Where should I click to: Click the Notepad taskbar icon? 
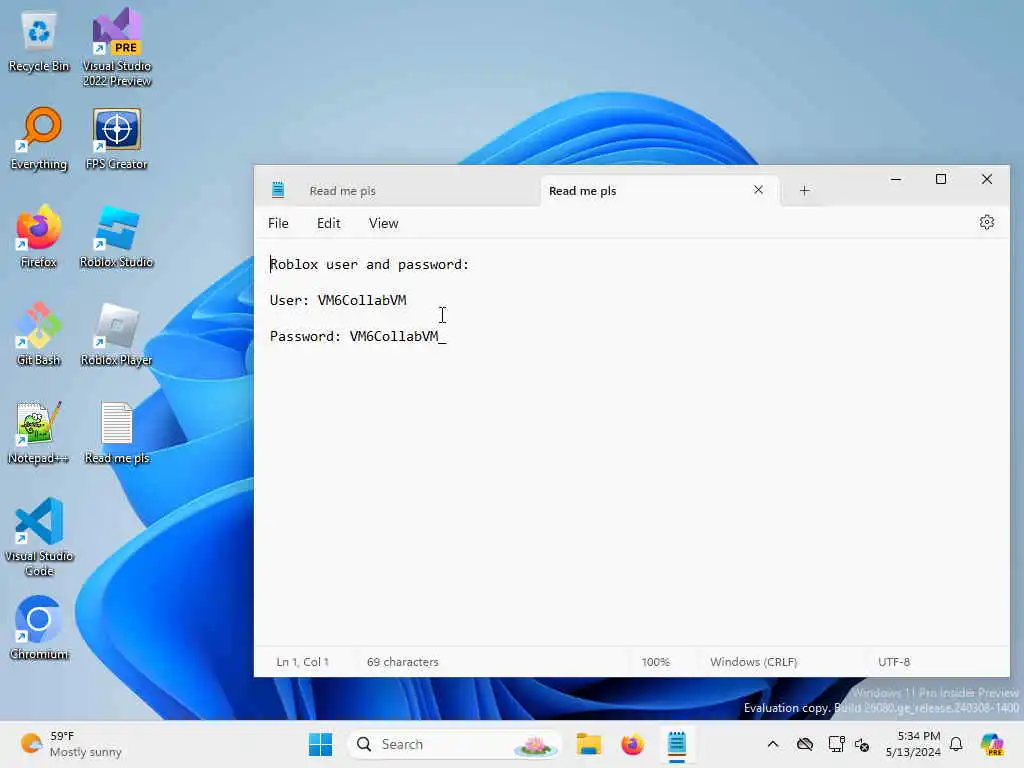677,744
